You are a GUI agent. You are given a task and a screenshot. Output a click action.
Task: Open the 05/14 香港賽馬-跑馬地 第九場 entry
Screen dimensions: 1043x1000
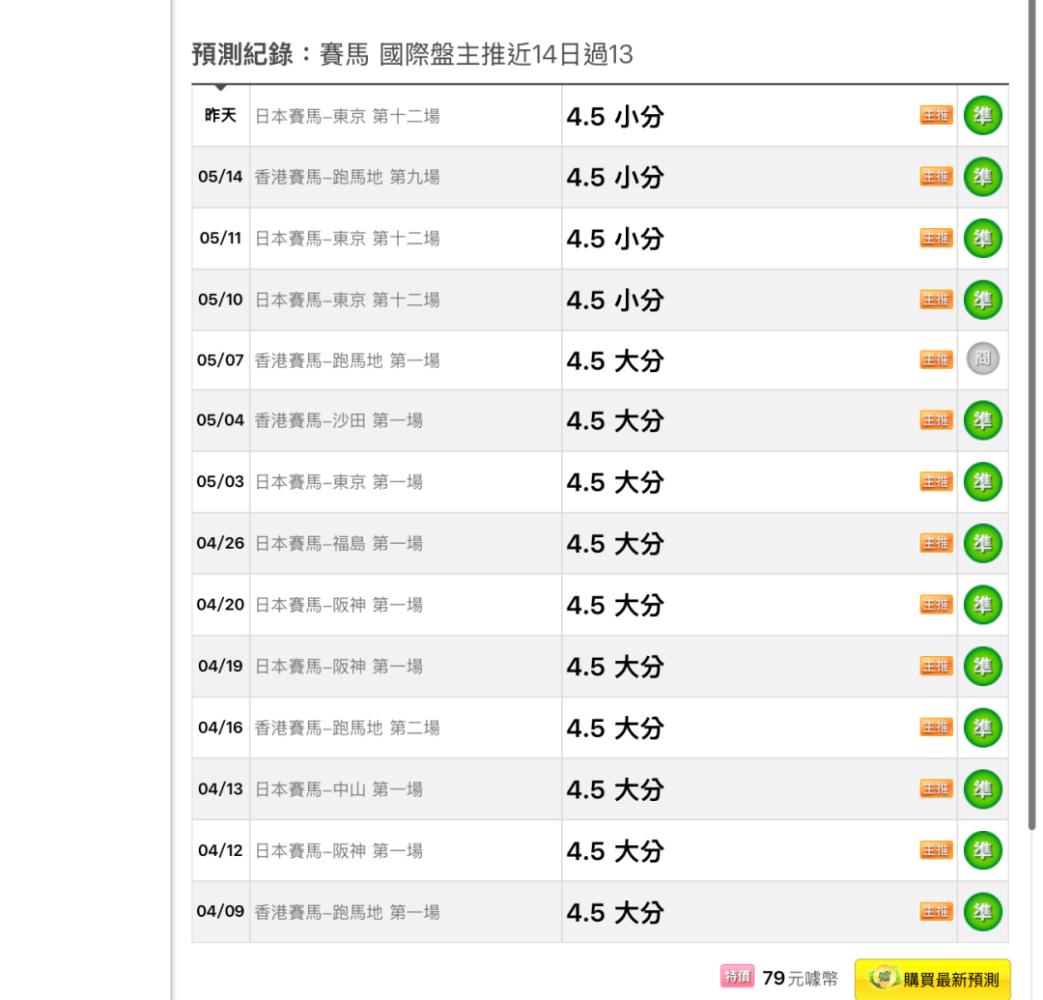point(347,177)
